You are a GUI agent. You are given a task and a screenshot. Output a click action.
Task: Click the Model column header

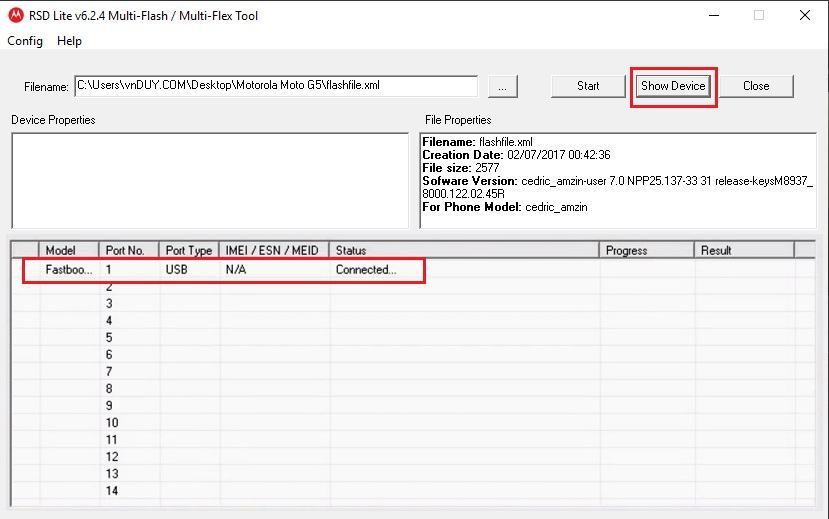click(69, 251)
